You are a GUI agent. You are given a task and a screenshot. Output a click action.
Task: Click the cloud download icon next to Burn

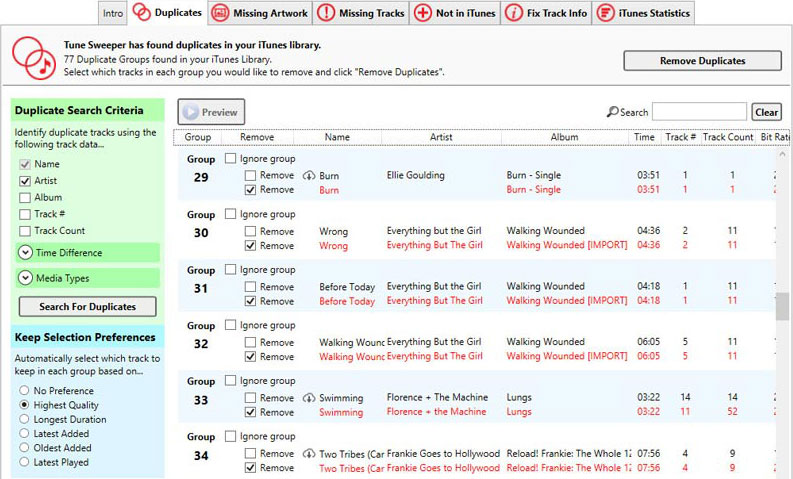(x=309, y=176)
